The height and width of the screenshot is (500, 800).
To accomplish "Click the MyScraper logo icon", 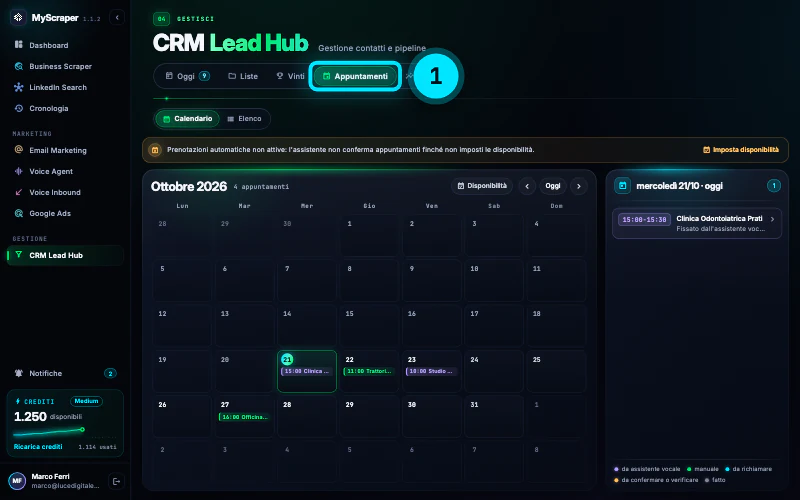I will (18, 17).
